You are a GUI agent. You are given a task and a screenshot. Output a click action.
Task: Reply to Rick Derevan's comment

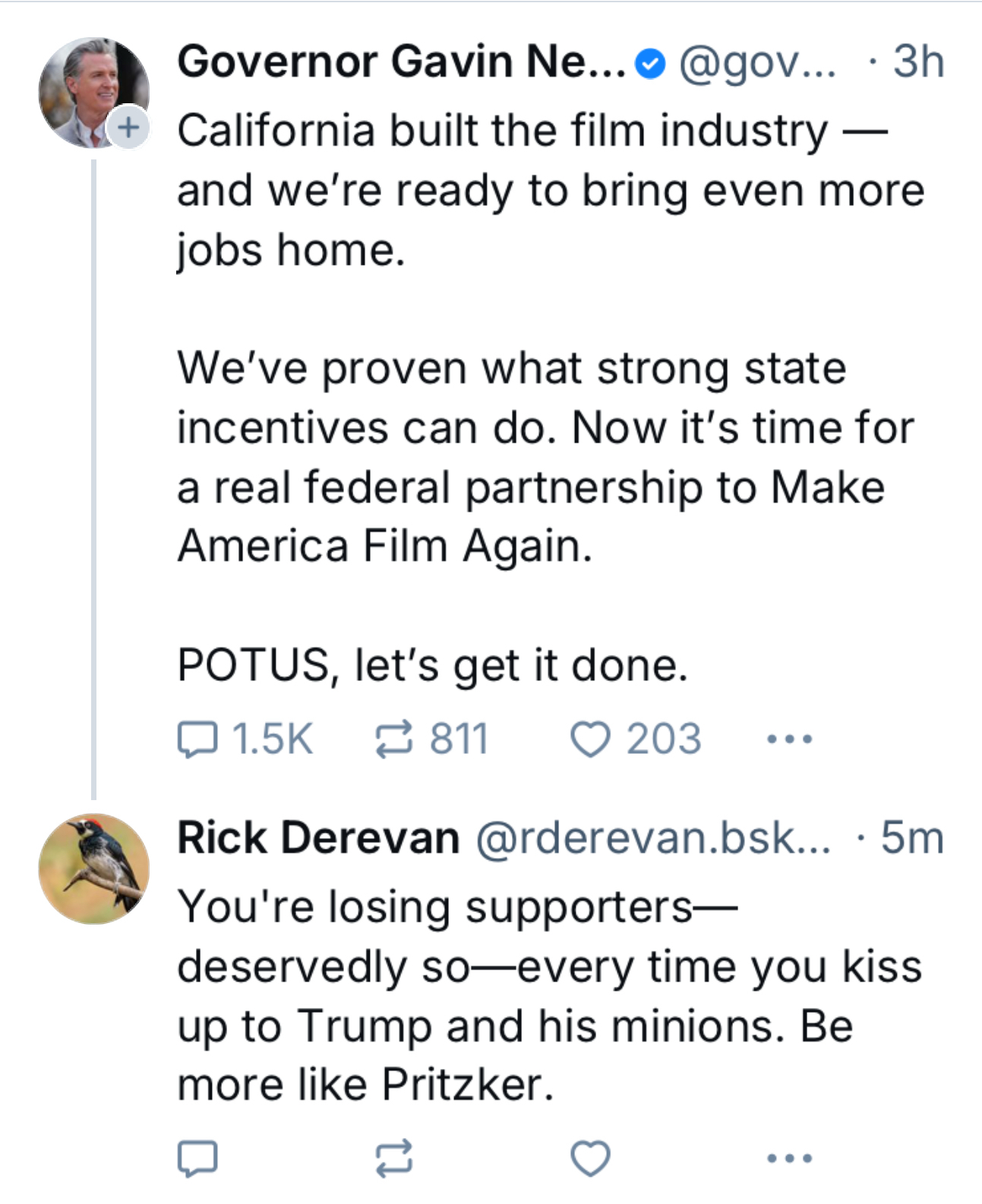(x=197, y=1158)
